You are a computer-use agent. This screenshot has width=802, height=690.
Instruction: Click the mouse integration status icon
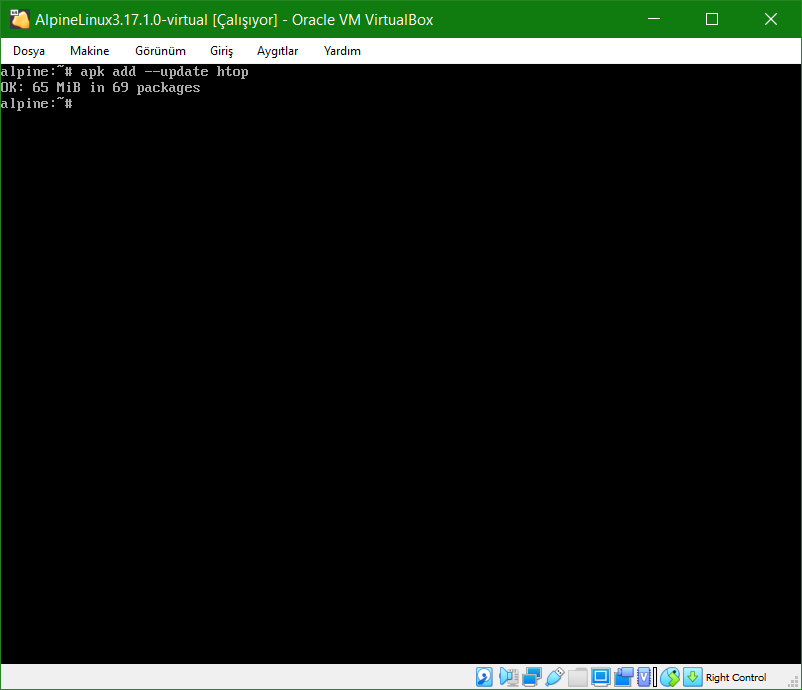click(670, 677)
